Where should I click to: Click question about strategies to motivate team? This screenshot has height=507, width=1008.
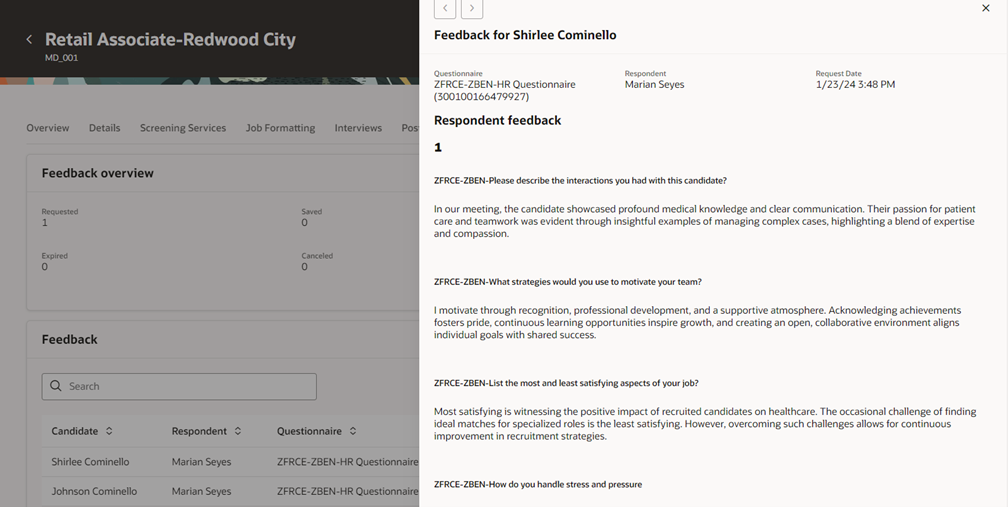568,282
